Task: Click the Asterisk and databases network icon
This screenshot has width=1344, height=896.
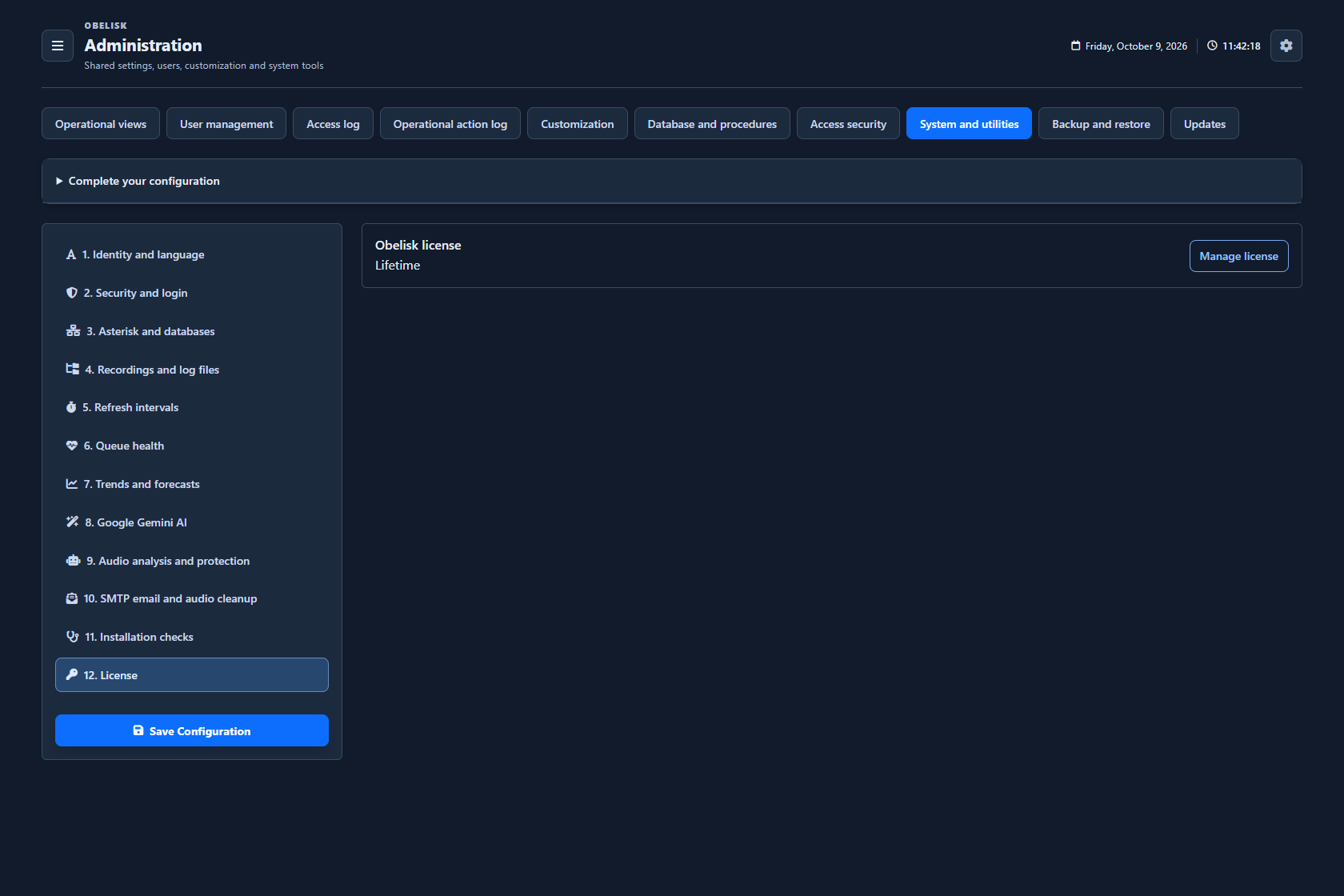Action: tap(73, 331)
